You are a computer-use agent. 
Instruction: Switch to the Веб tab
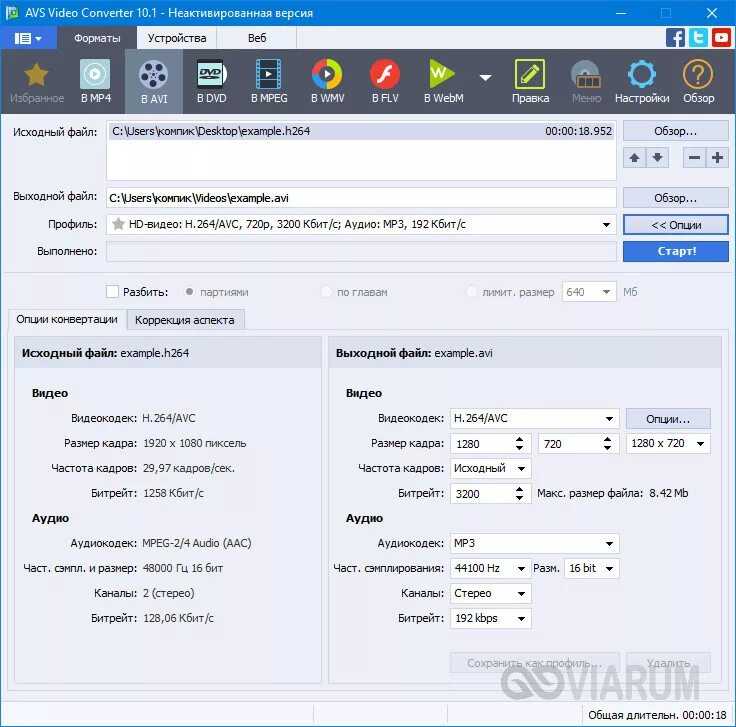(x=257, y=38)
